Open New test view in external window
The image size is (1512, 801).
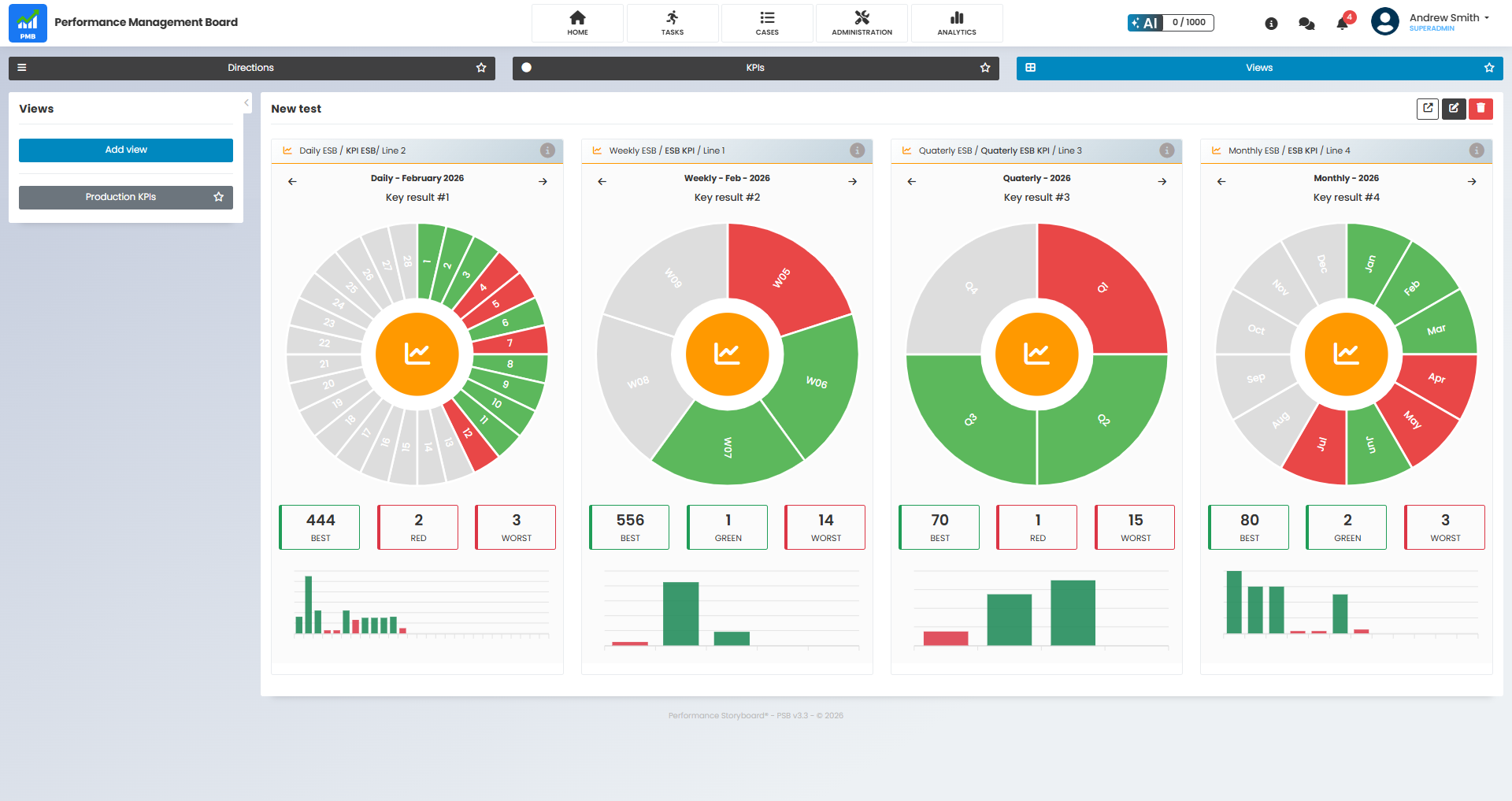point(1427,109)
